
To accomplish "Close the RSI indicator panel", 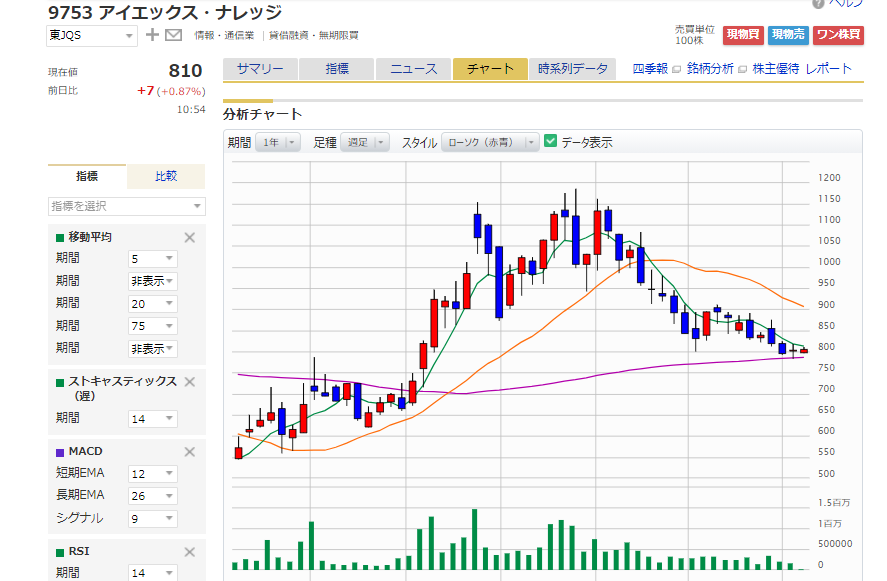I will coord(189,551).
